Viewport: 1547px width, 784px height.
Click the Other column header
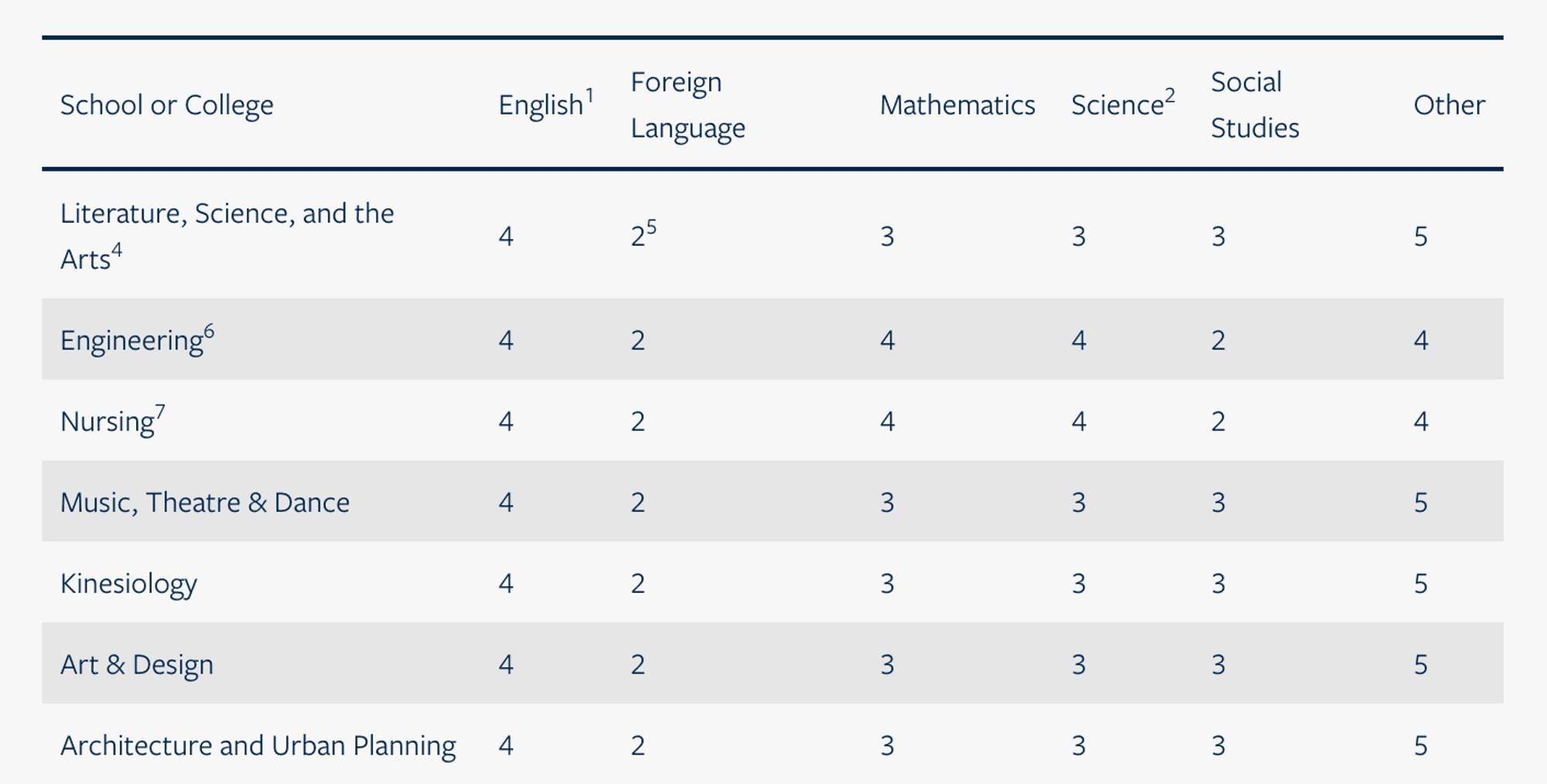click(1449, 105)
